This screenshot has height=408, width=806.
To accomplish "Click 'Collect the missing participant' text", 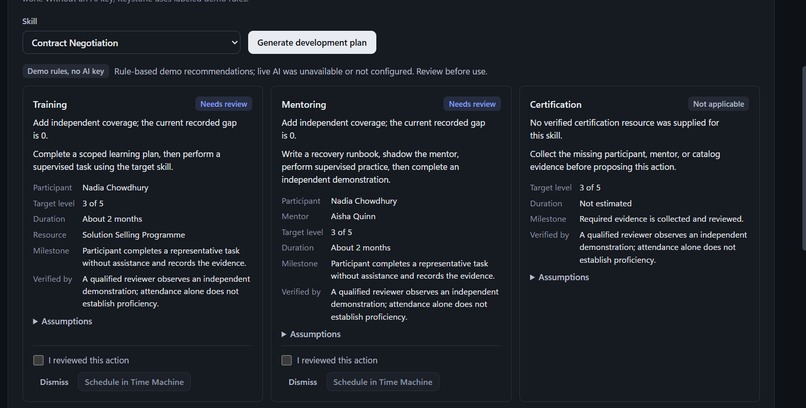I will point(625,160).
